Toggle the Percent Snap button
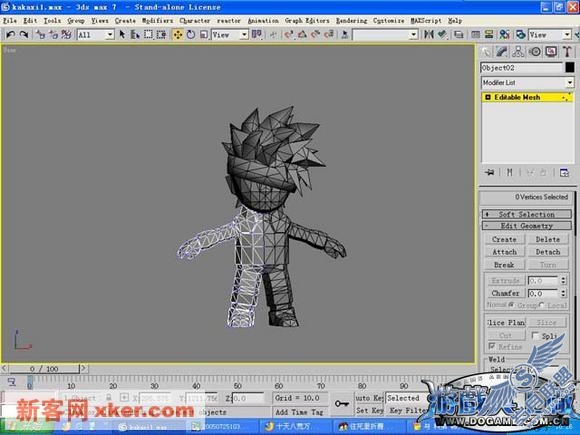This screenshot has width=580, height=435. pos(316,35)
